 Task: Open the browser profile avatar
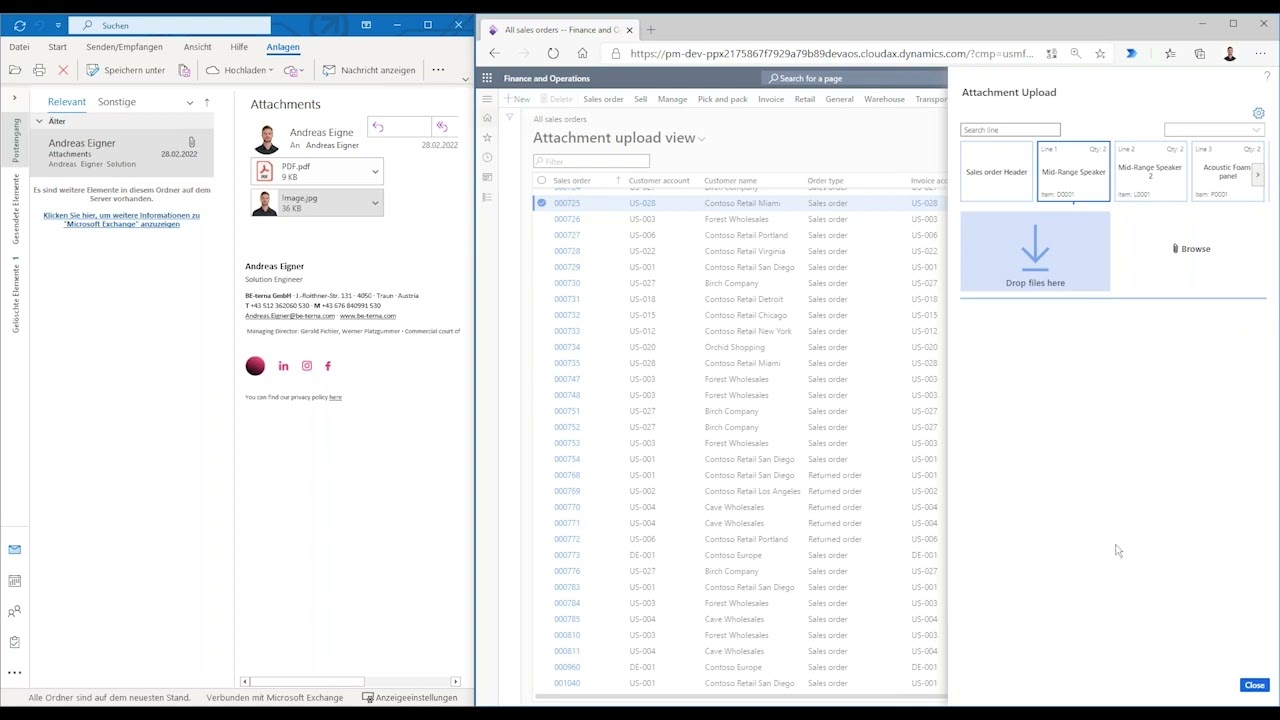pos(1230,54)
